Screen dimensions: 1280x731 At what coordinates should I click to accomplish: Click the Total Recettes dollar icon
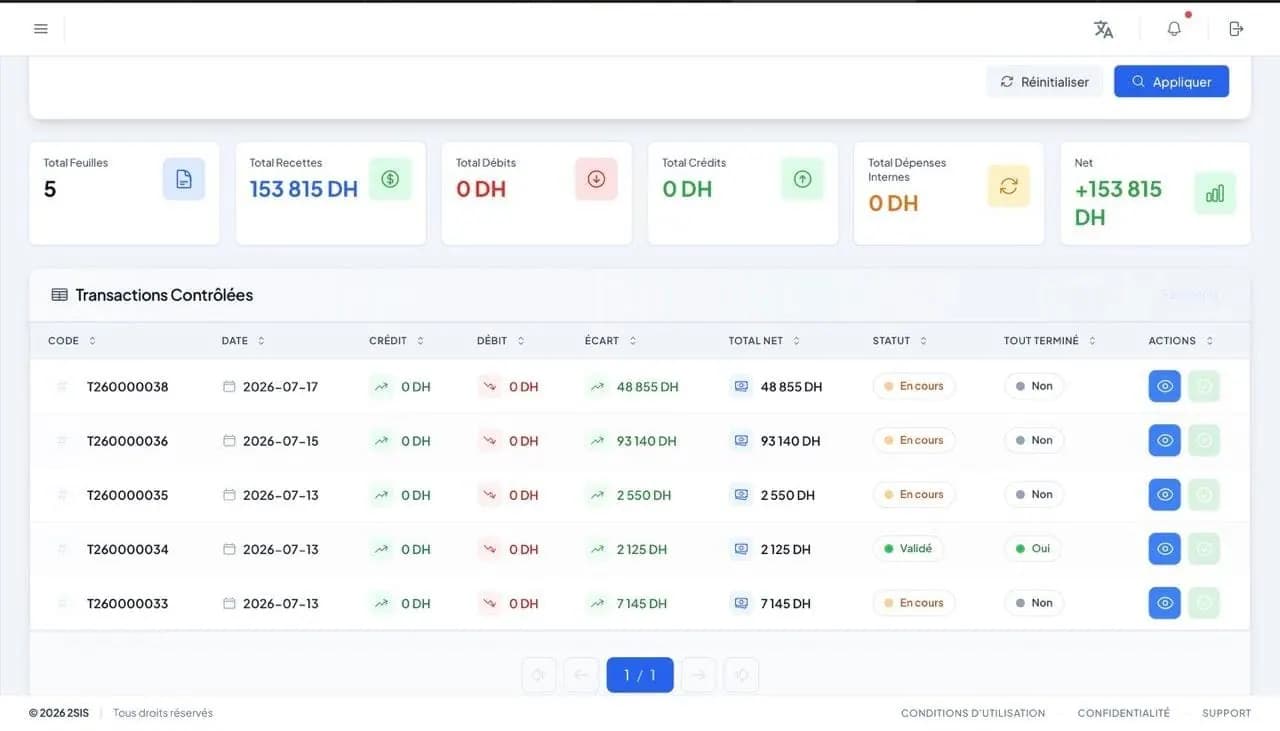(x=390, y=179)
